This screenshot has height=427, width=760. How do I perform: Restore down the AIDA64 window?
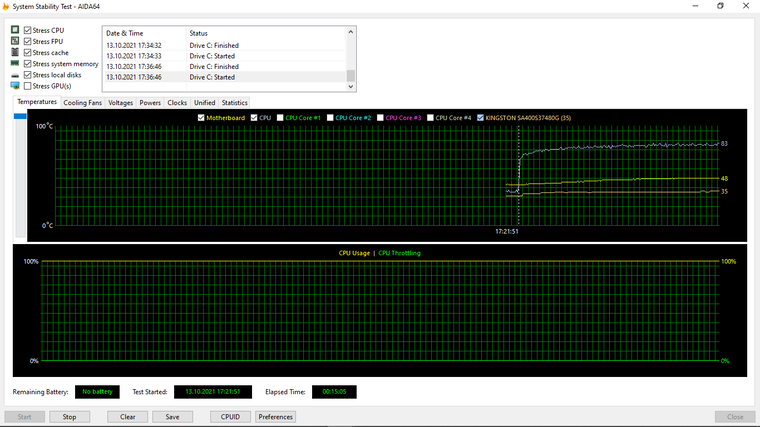(x=720, y=6)
